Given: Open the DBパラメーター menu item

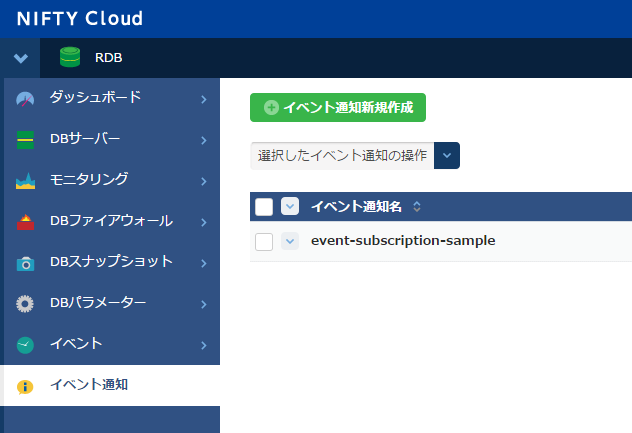Looking at the screenshot, I should pyautogui.click(x=112, y=304).
